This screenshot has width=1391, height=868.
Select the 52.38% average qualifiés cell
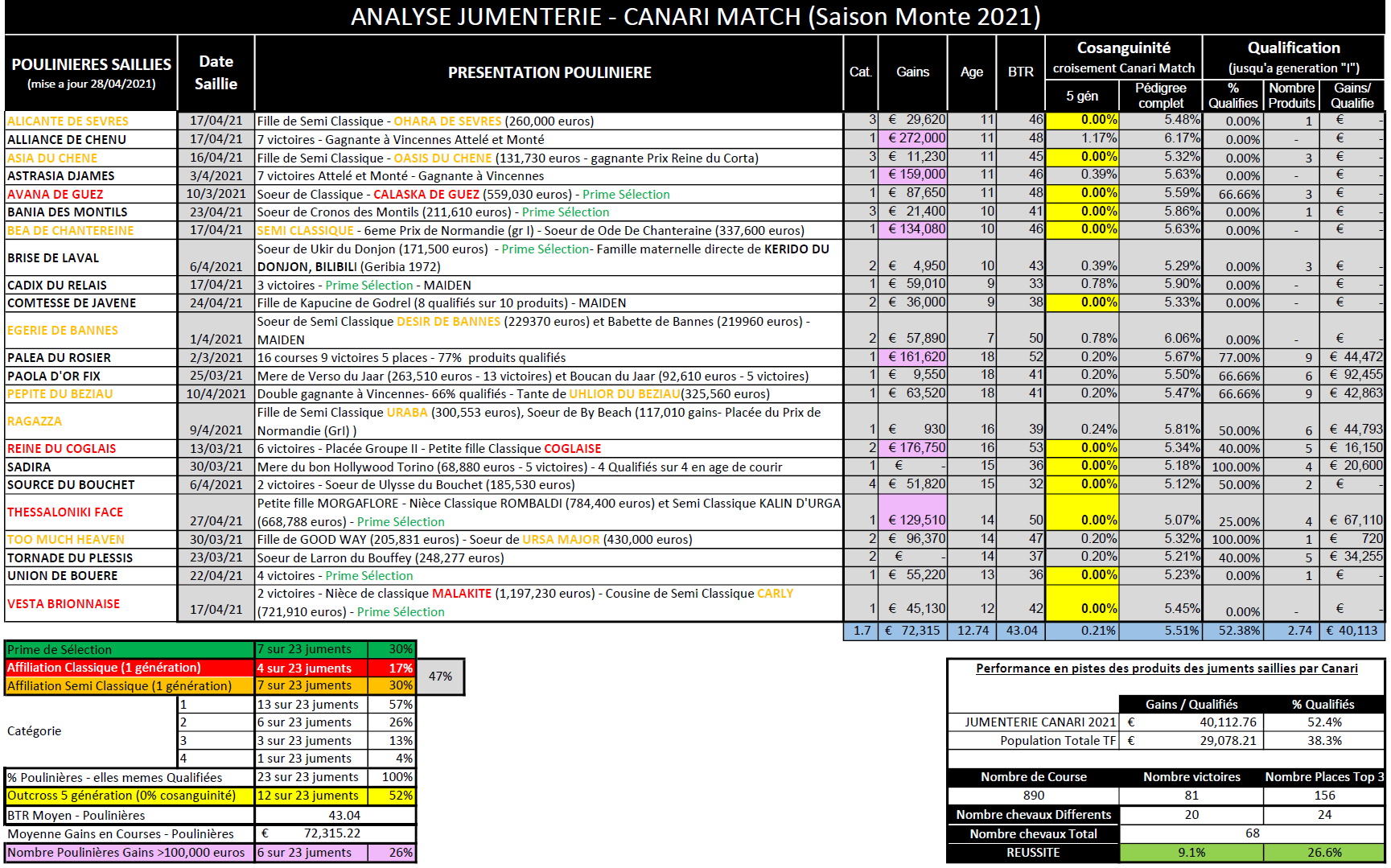coord(1233,631)
